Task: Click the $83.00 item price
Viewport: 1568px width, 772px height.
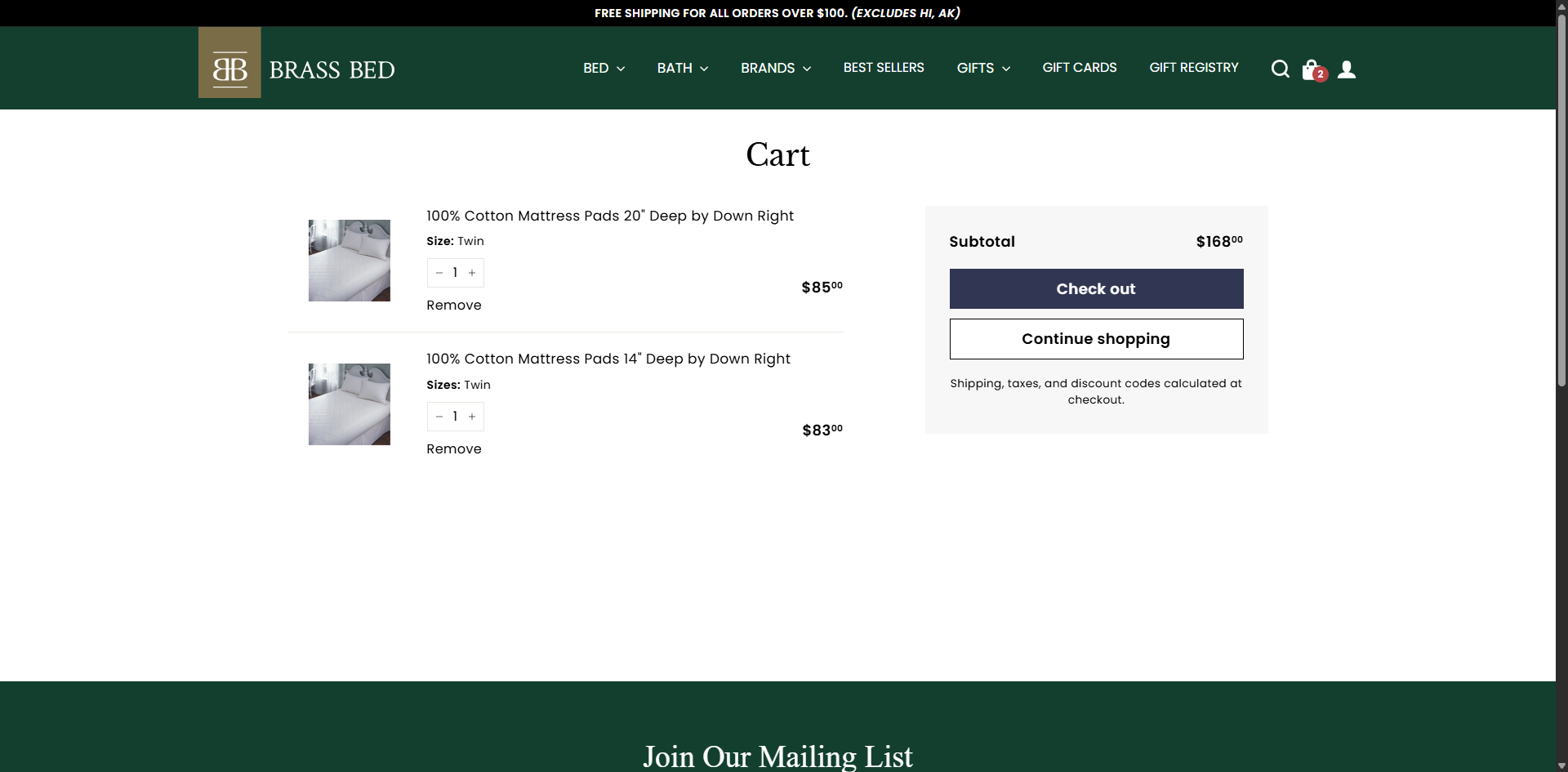Action: pyautogui.click(x=822, y=430)
